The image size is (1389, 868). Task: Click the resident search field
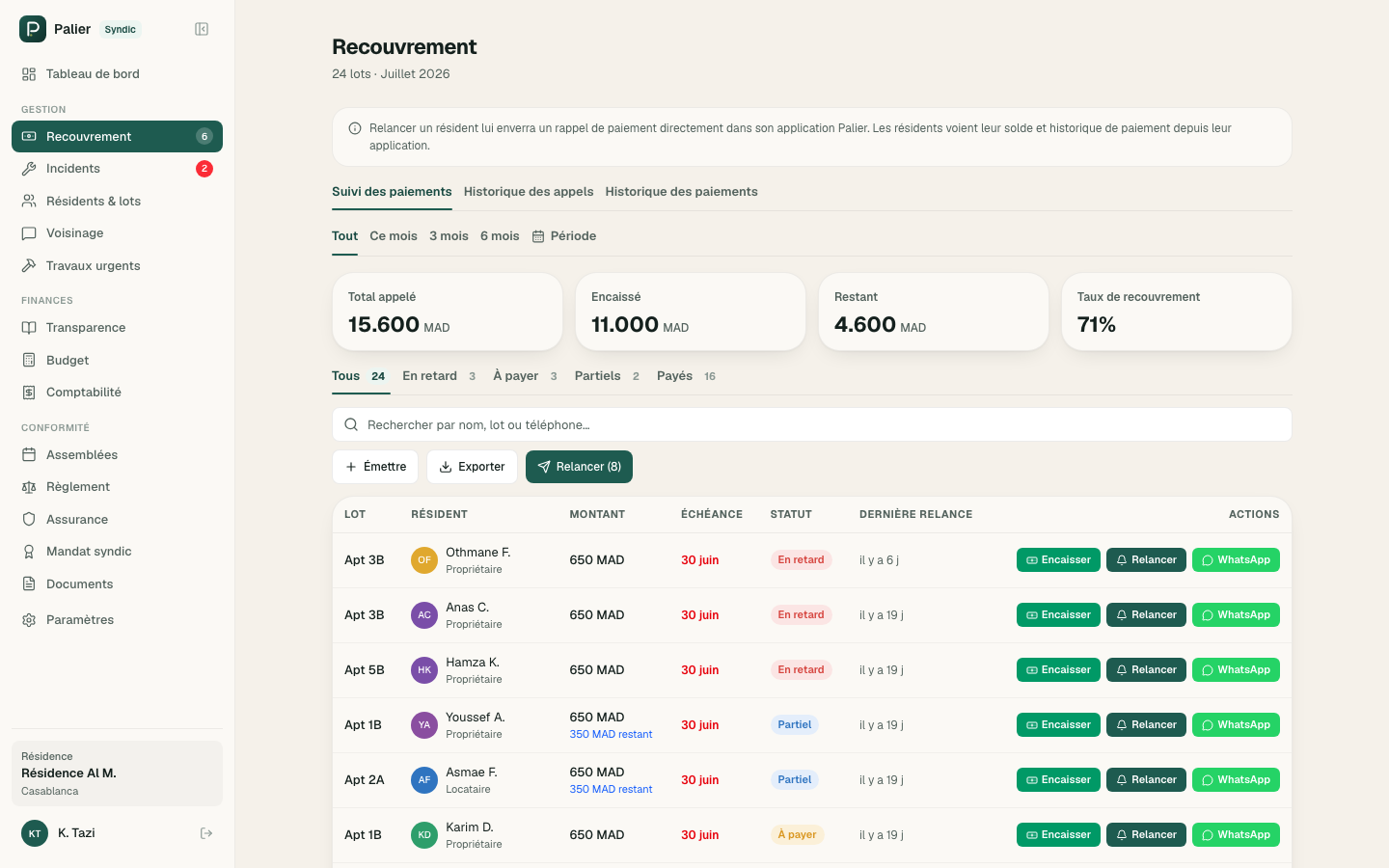tap(811, 424)
